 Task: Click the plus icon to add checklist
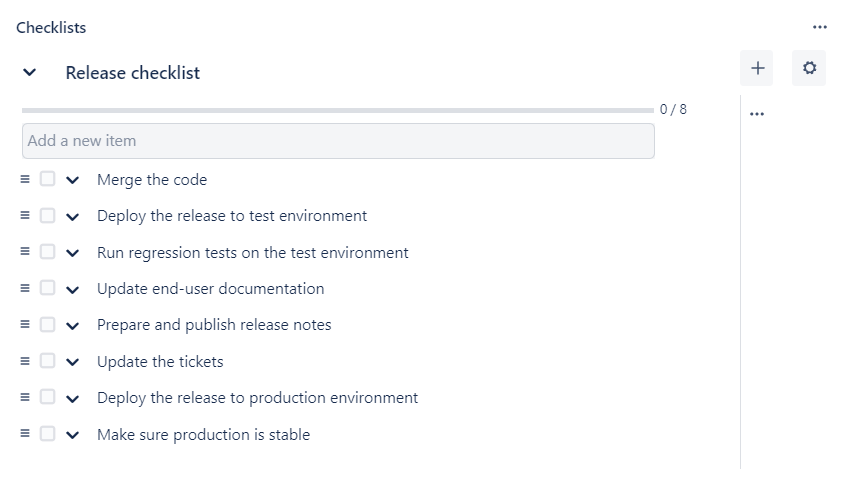tap(757, 69)
